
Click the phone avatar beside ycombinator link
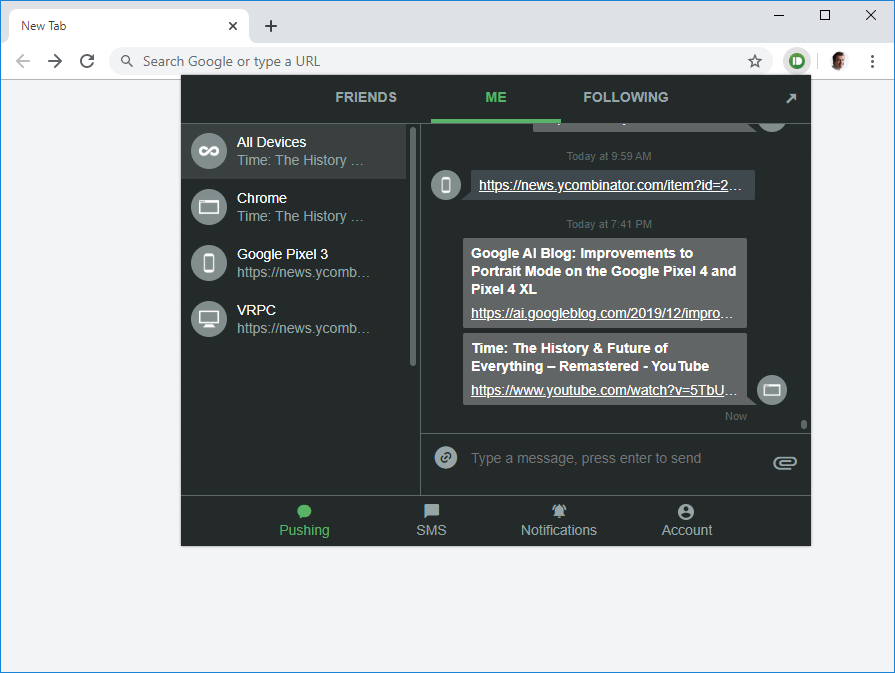click(x=446, y=185)
